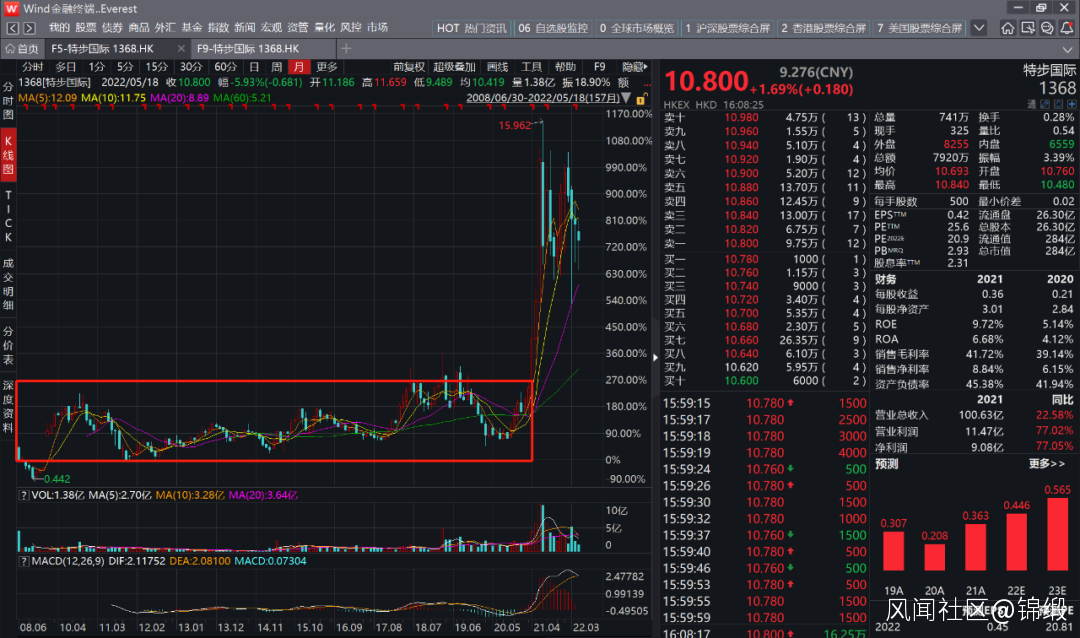Click the 通 badge under stock code
This screenshot has width=1080, height=638.
coord(1032,104)
